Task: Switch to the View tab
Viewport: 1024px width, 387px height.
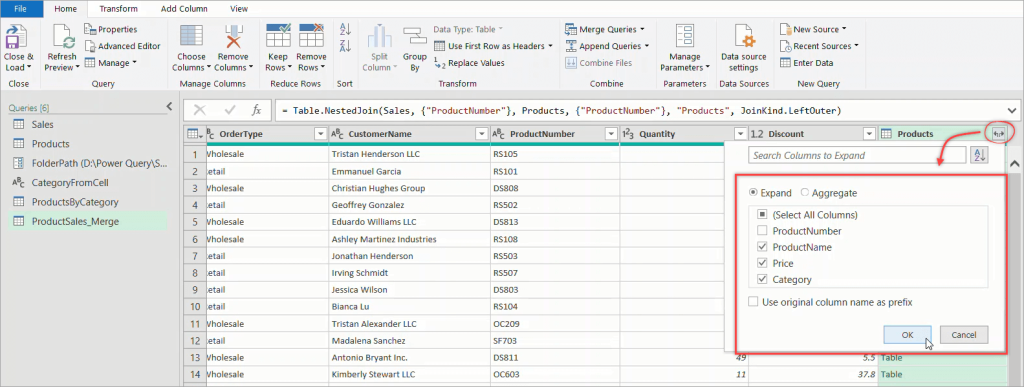Action: 239,8
